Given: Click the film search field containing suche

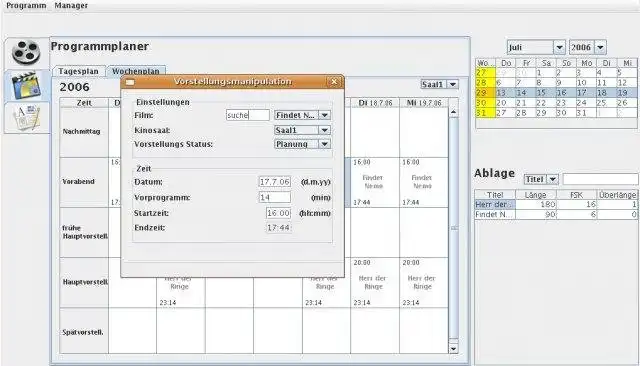Looking at the screenshot, I should pyautogui.click(x=248, y=115).
